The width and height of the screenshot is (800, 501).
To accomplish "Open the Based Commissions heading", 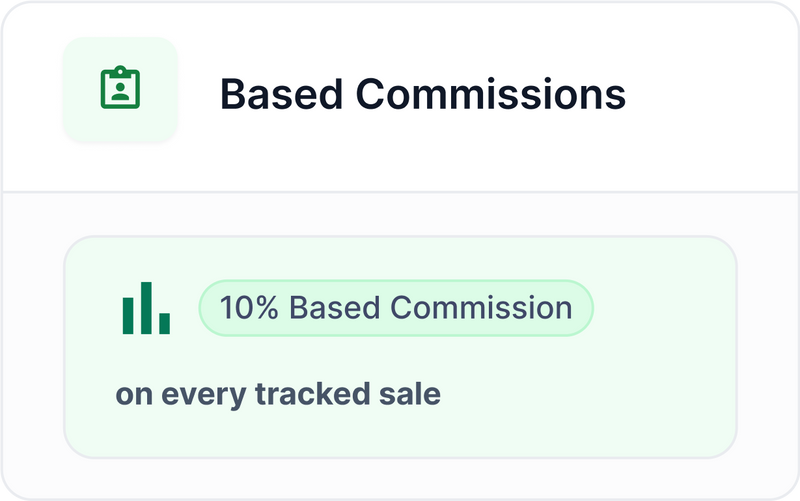I will pyautogui.click(x=422, y=95).
